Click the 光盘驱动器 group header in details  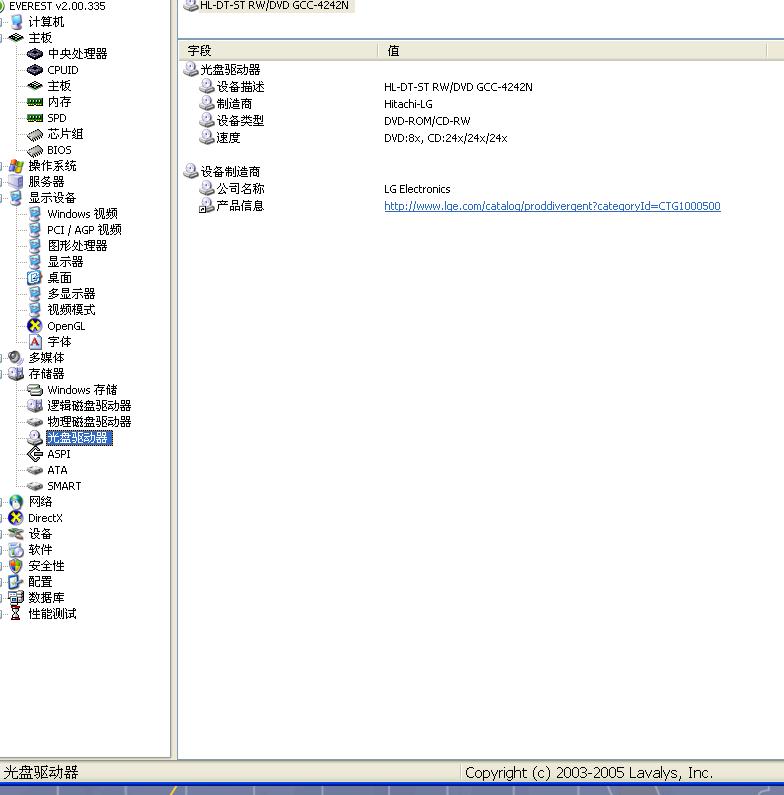[230, 69]
